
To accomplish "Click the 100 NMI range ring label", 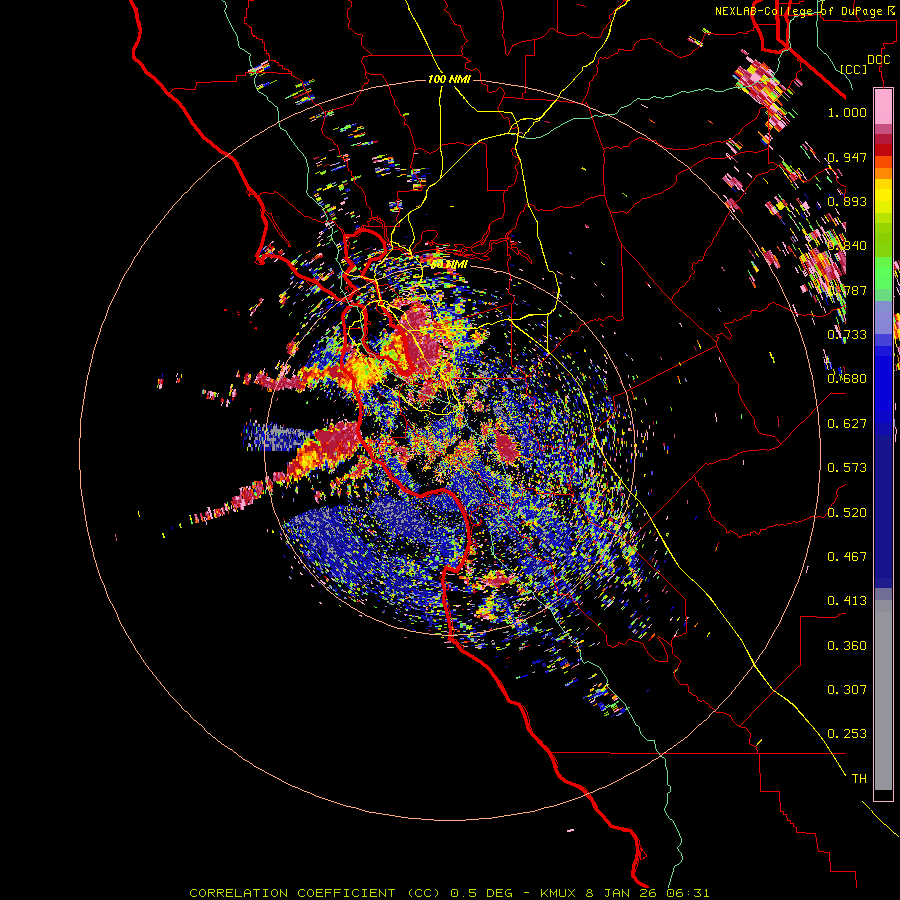I will click(449, 79).
